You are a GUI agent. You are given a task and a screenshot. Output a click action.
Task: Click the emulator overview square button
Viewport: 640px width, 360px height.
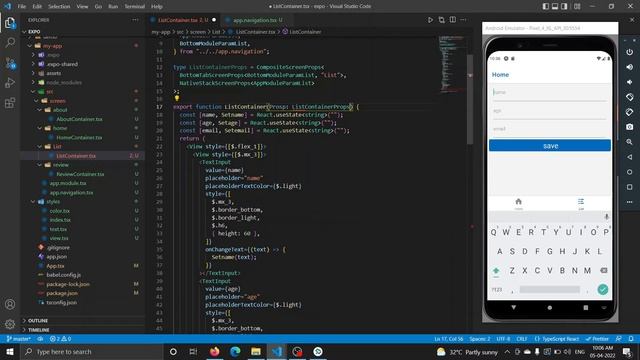629,187
